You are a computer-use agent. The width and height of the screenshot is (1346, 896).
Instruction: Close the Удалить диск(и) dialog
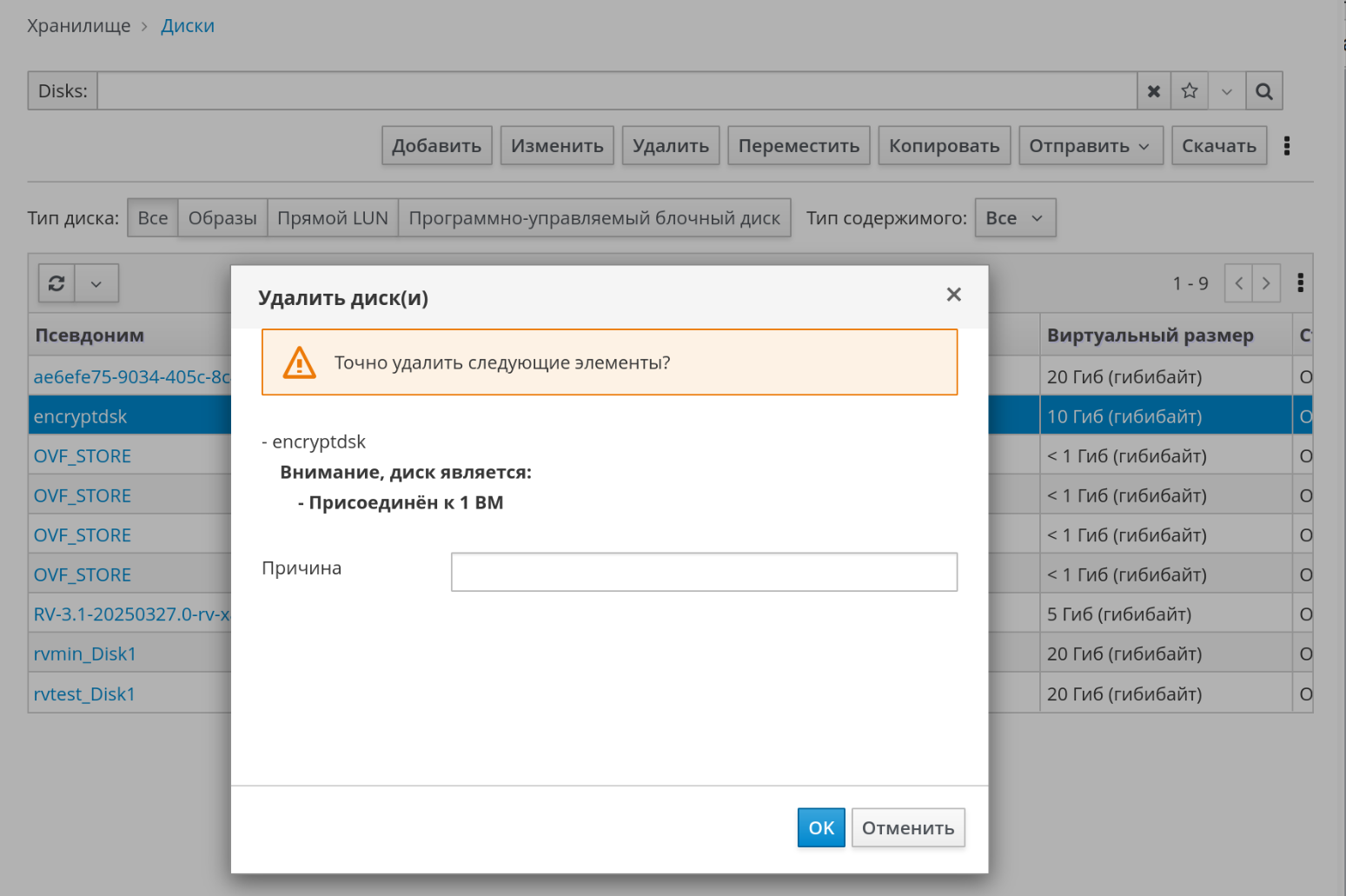click(x=953, y=295)
